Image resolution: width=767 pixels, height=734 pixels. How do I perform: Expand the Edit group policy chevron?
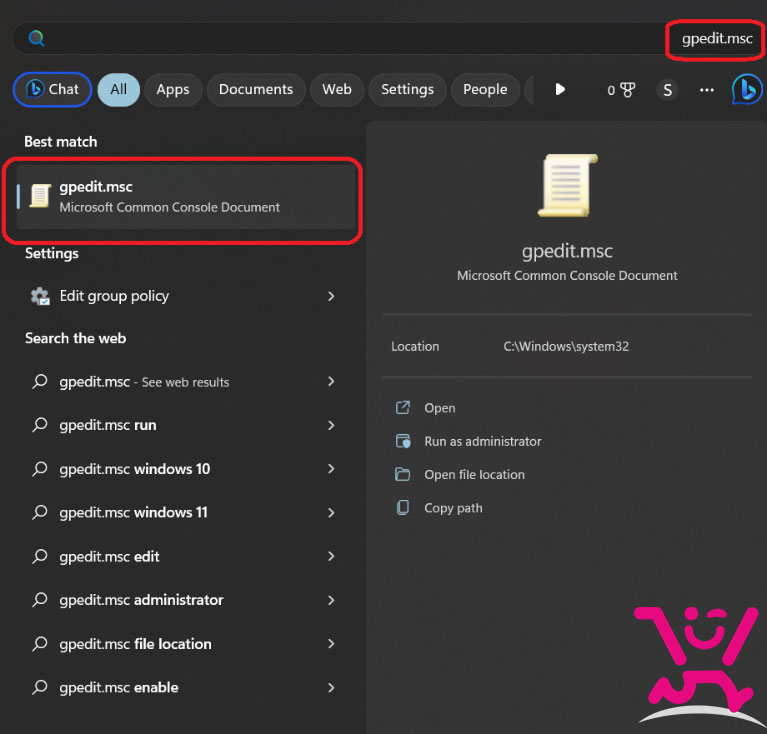tap(331, 296)
